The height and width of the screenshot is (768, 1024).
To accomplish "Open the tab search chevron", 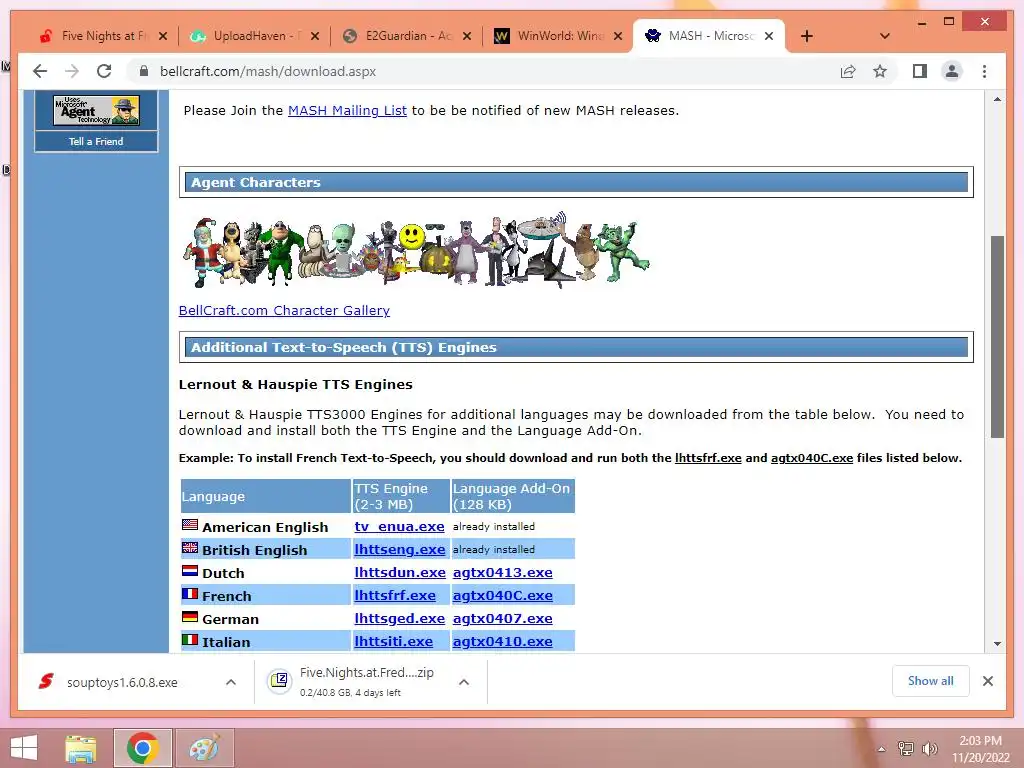I will [x=885, y=36].
